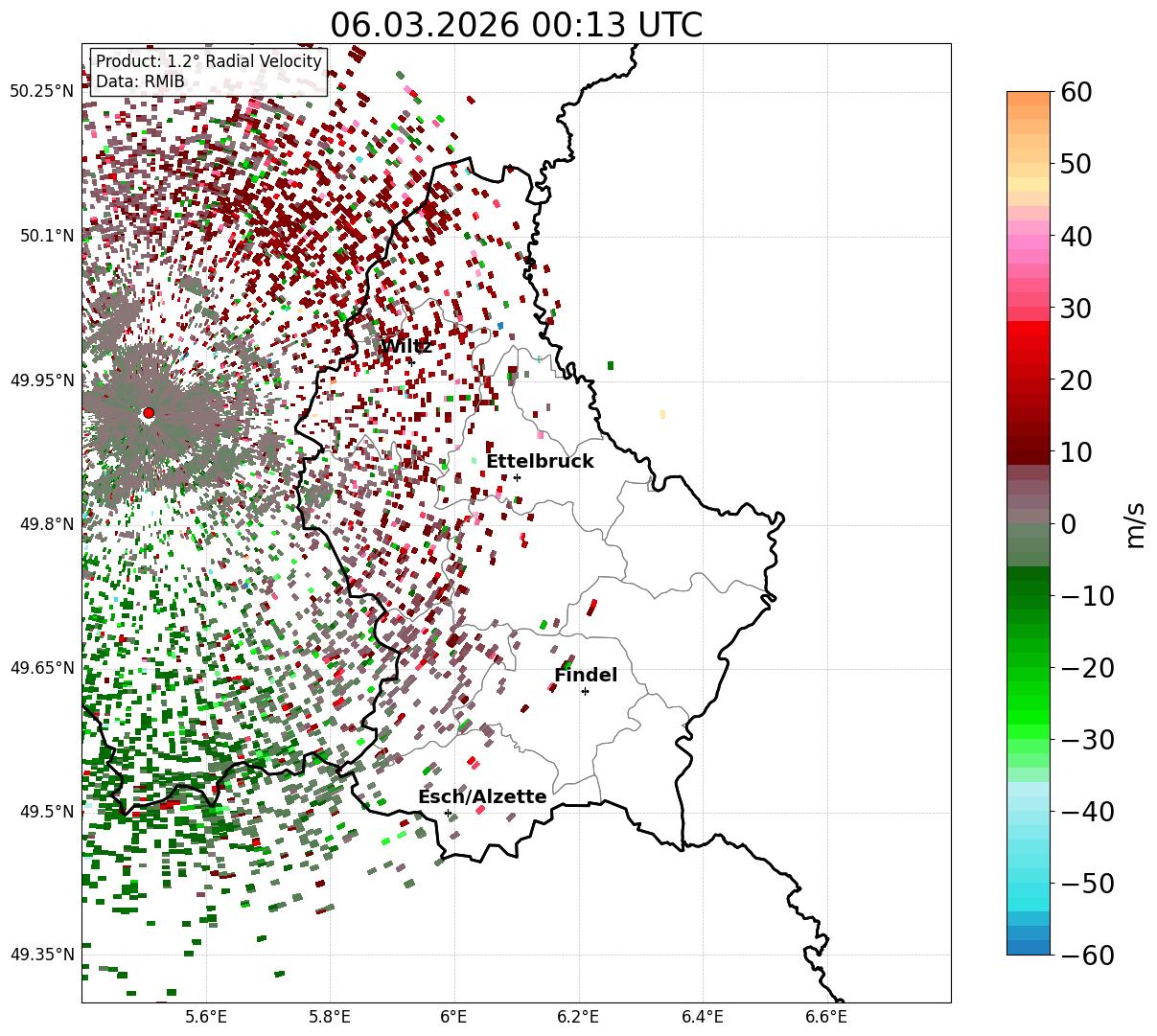Image resolution: width=1157 pixels, height=1036 pixels.
Task: Click the colorbar −20 tick label
Action: click(x=1086, y=667)
